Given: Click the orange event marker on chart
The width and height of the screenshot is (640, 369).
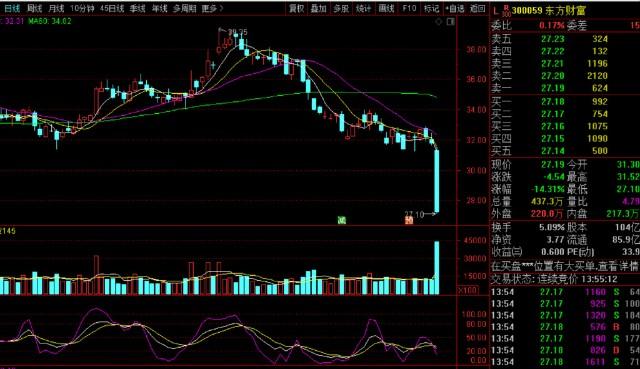Looking at the screenshot, I should coord(409,220).
